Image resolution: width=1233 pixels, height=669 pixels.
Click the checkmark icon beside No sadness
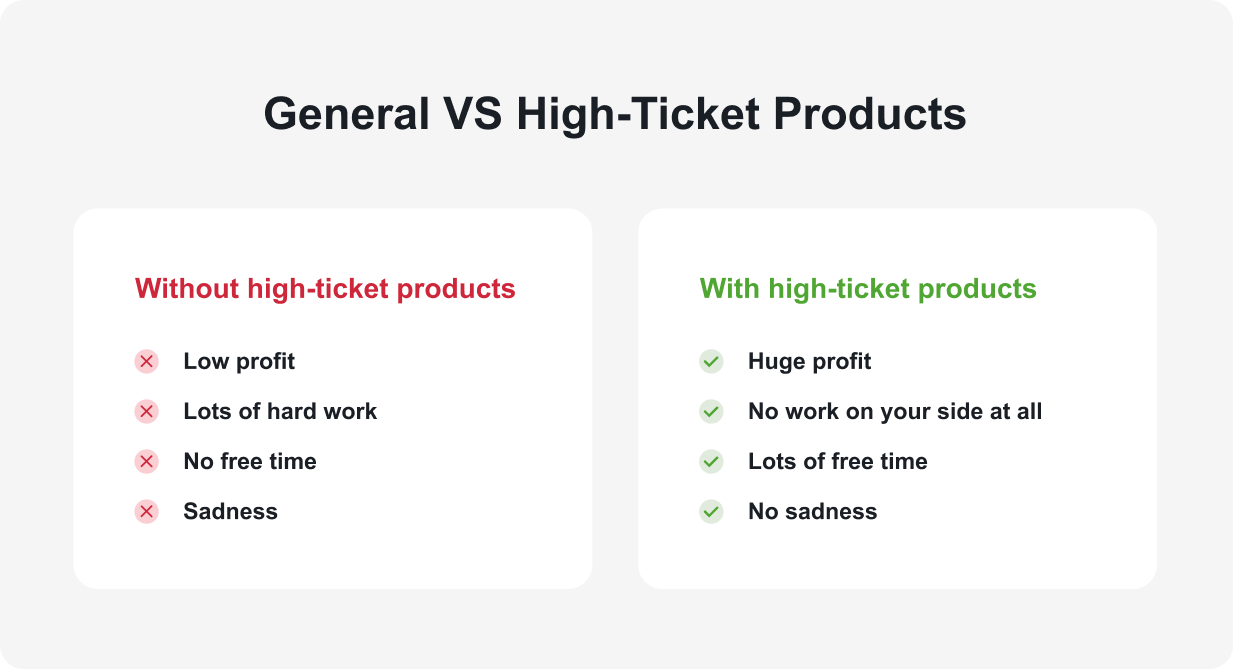click(711, 511)
